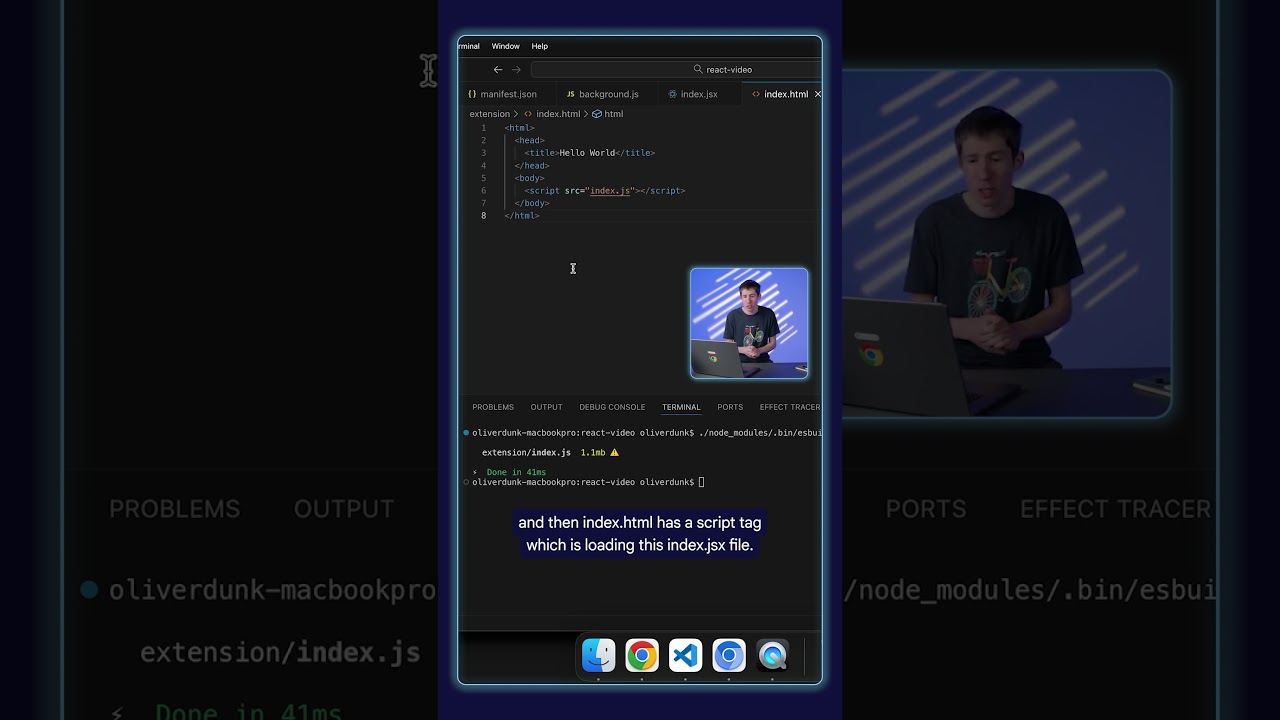Open Finder from the dock
The width and height of the screenshot is (1280, 720).
tap(598, 656)
